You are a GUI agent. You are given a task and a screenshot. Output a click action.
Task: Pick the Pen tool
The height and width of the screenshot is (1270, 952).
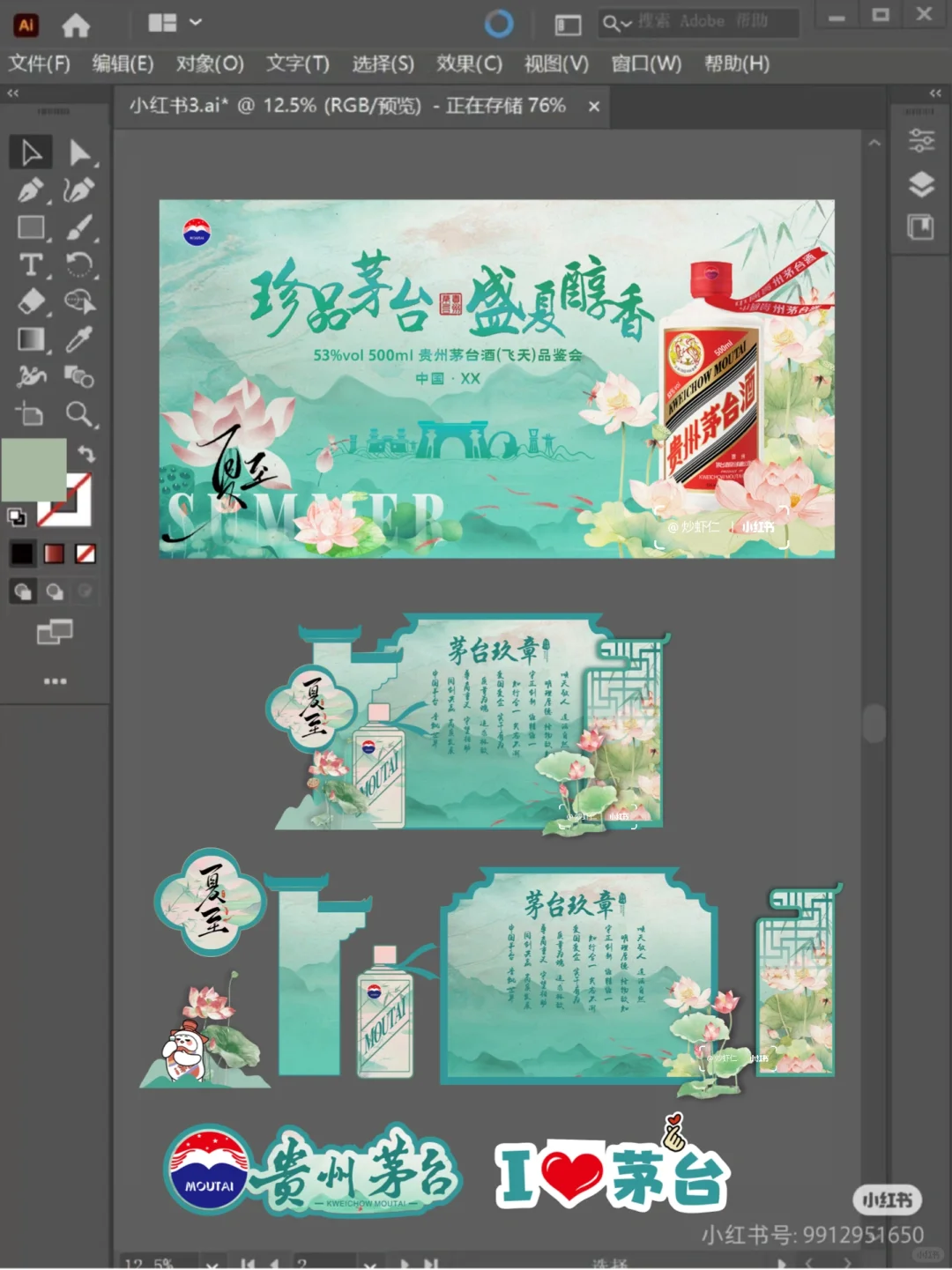click(31, 189)
